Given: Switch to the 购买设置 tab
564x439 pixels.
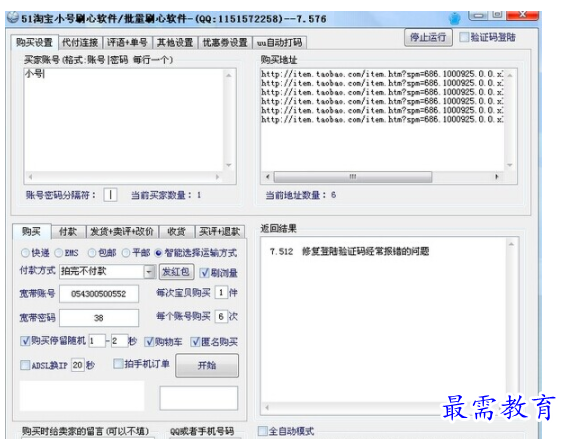Looking at the screenshot, I should tap(35, 42).
